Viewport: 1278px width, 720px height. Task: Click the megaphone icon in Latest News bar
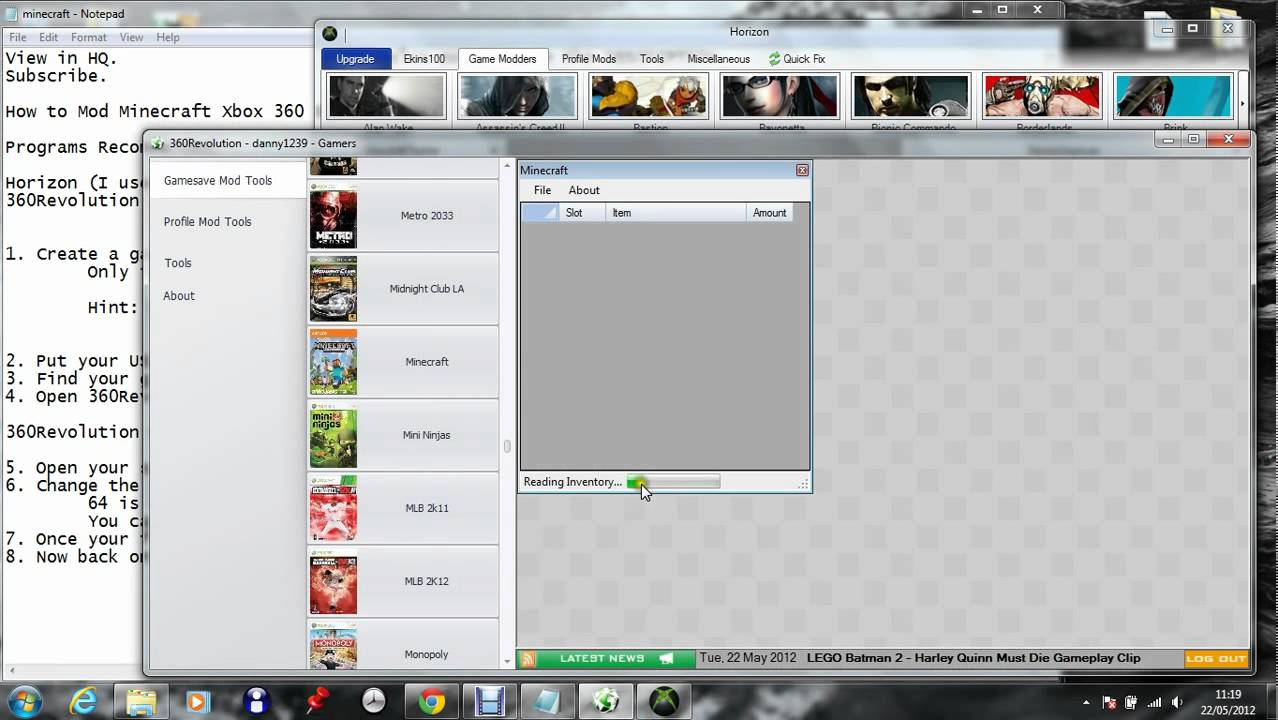point(667,659)
